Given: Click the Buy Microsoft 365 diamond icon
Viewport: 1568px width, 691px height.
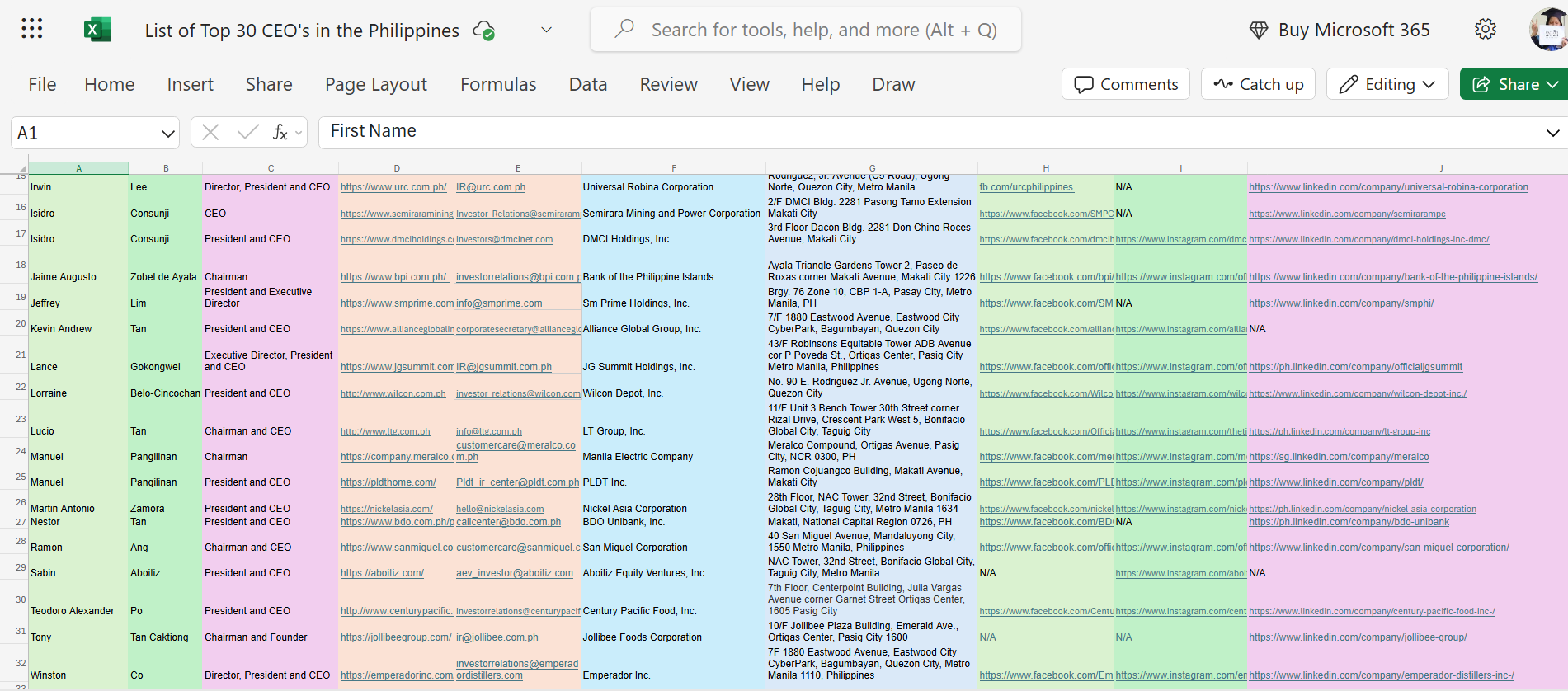Looking at the screenshot, I should point(1259,30).
